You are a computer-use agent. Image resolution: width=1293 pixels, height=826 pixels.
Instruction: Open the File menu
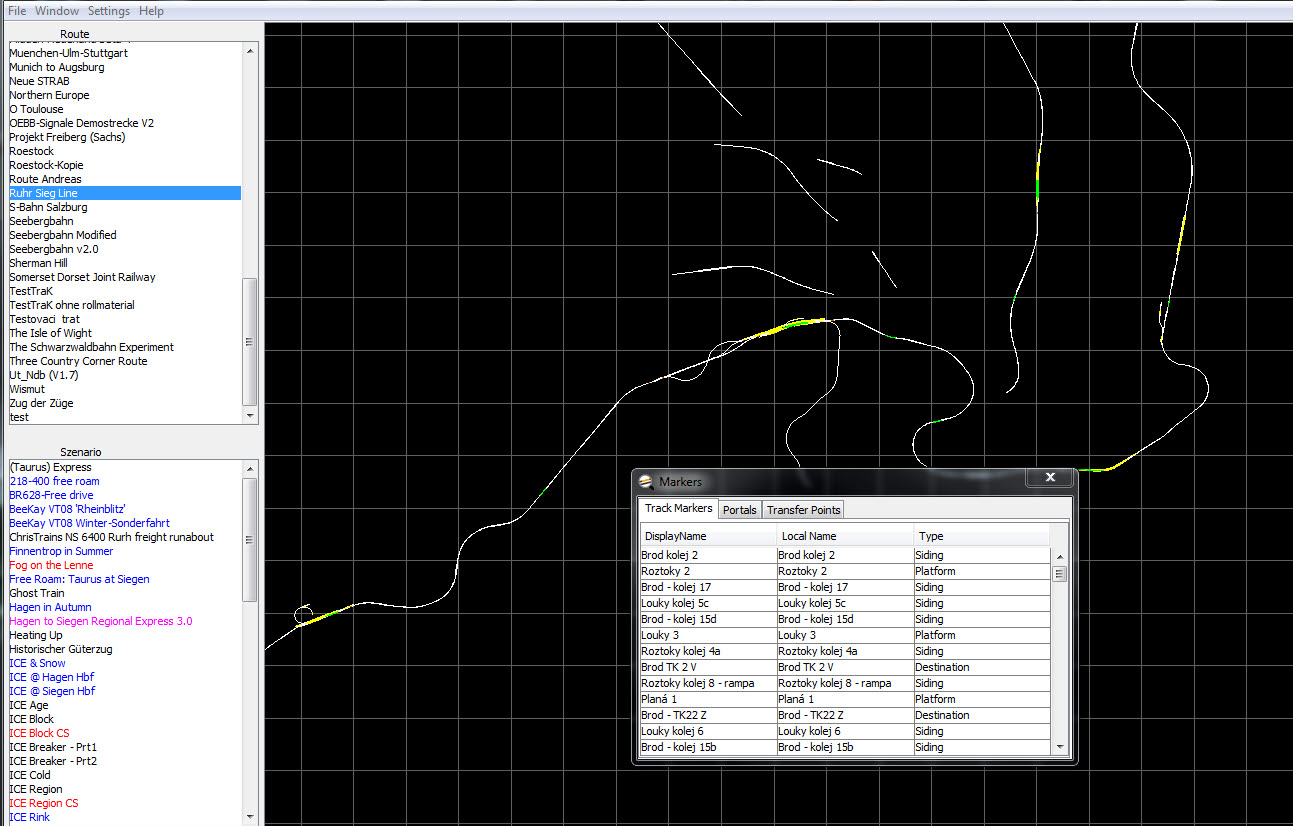[x=17, y=11]
